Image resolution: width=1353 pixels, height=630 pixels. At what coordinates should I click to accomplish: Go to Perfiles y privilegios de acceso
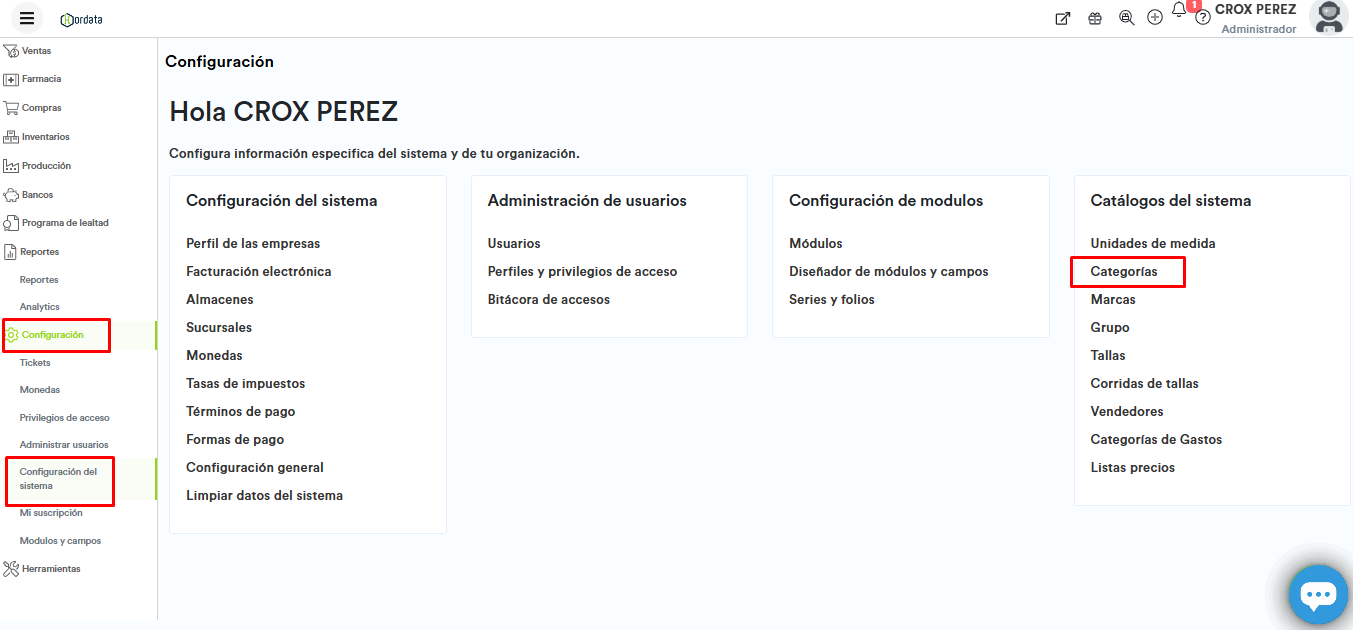[582, 272]
